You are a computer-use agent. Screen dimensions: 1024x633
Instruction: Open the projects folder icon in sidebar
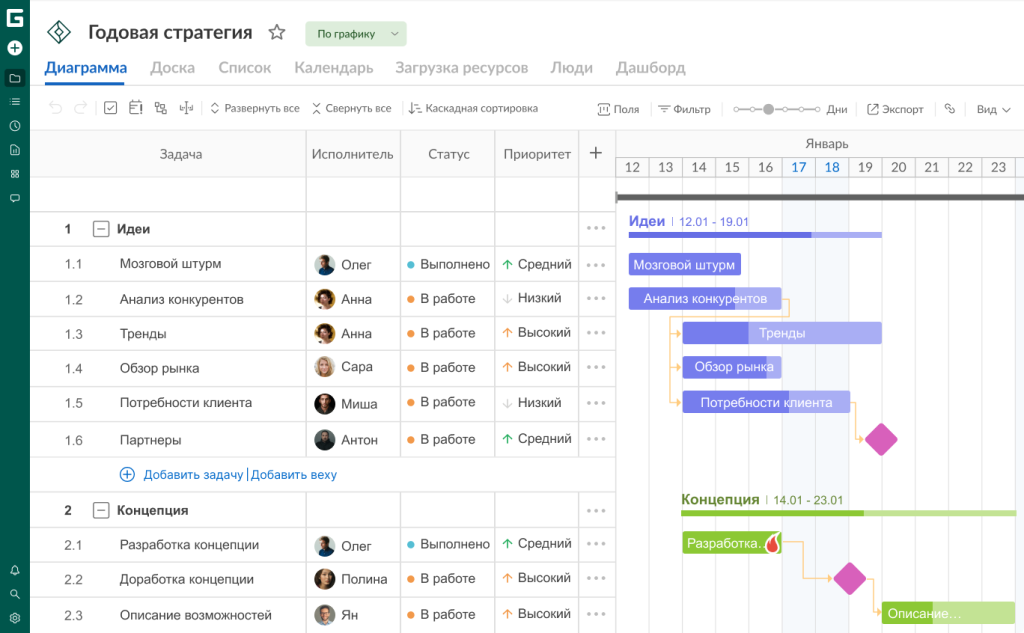14,78
